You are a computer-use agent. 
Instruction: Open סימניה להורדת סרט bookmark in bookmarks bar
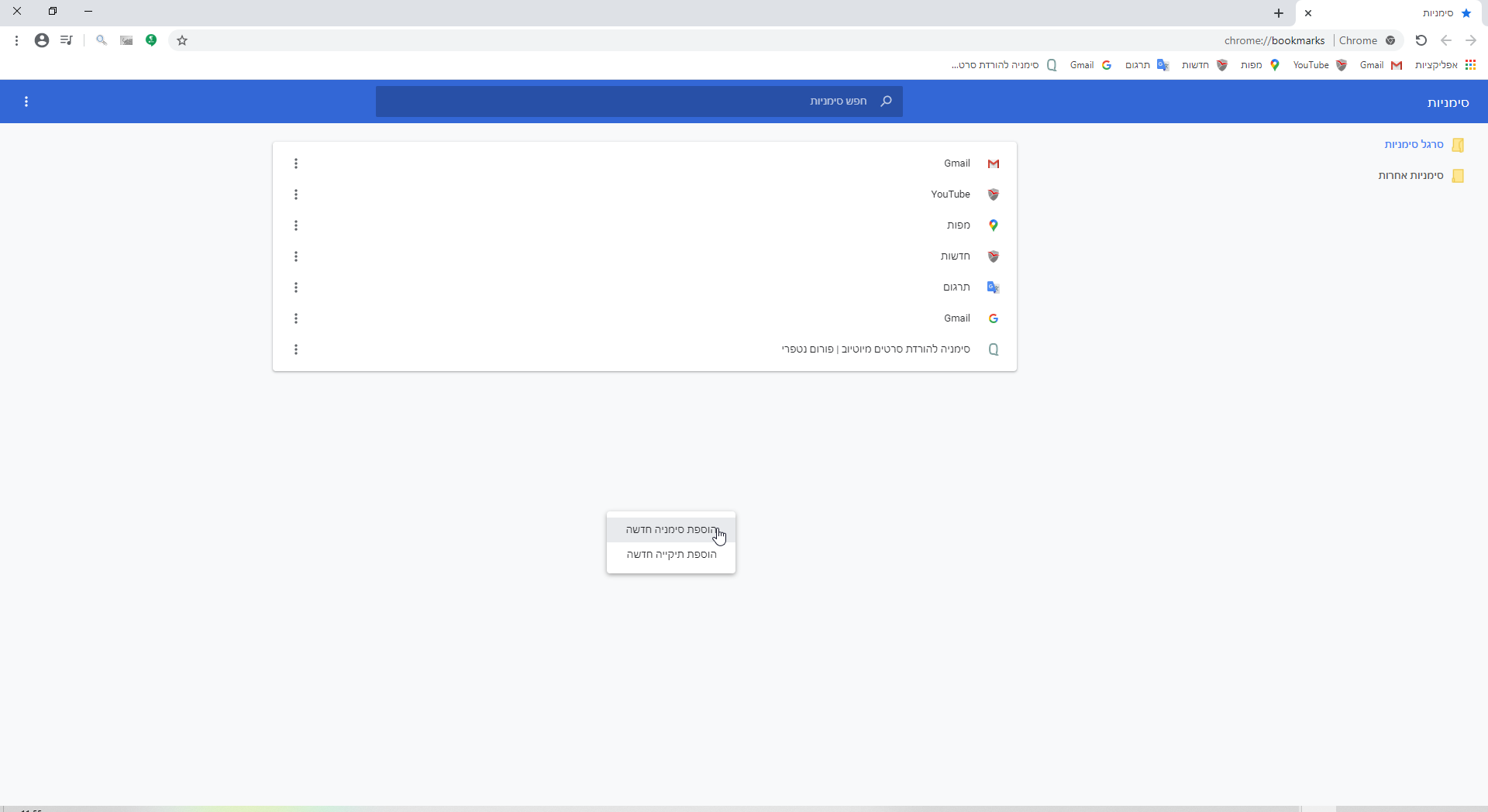click(1004, 65)
